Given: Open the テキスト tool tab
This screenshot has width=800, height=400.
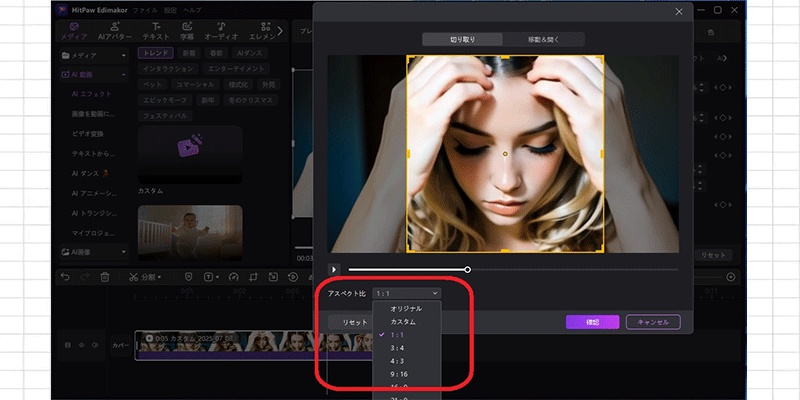Looking at the screenshot, I should click(x=156, y=31).
